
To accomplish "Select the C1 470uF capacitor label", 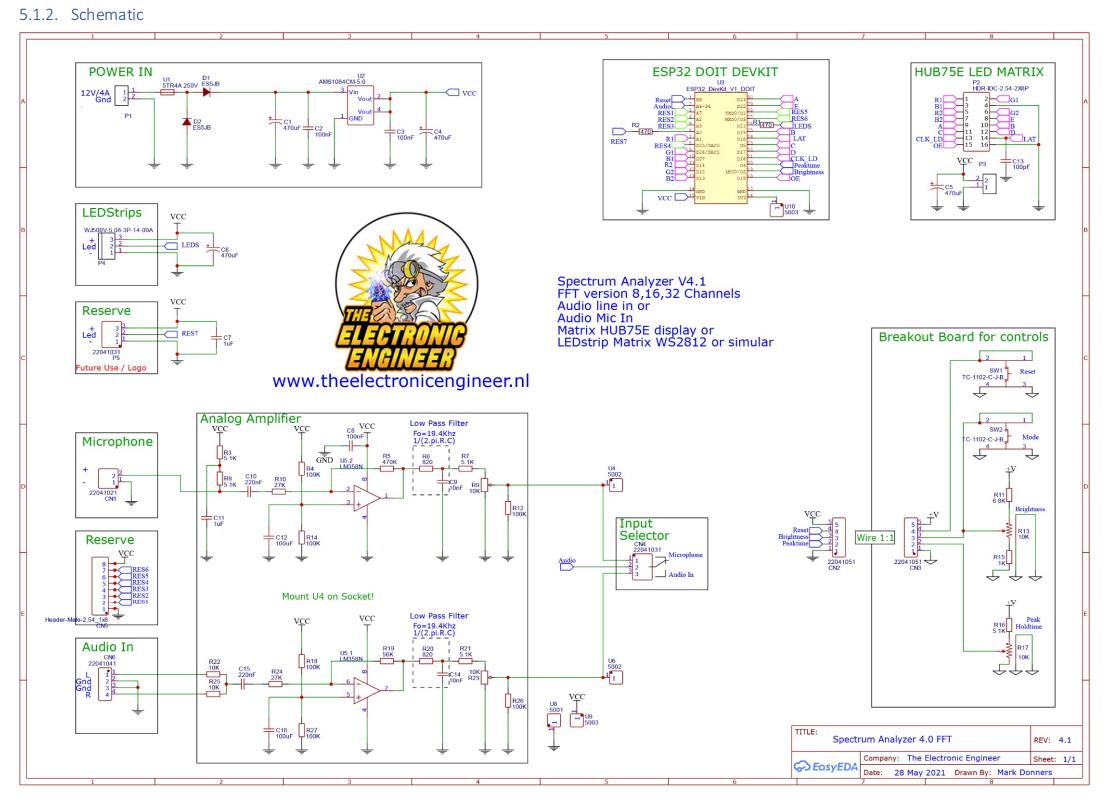I will 291,125.
